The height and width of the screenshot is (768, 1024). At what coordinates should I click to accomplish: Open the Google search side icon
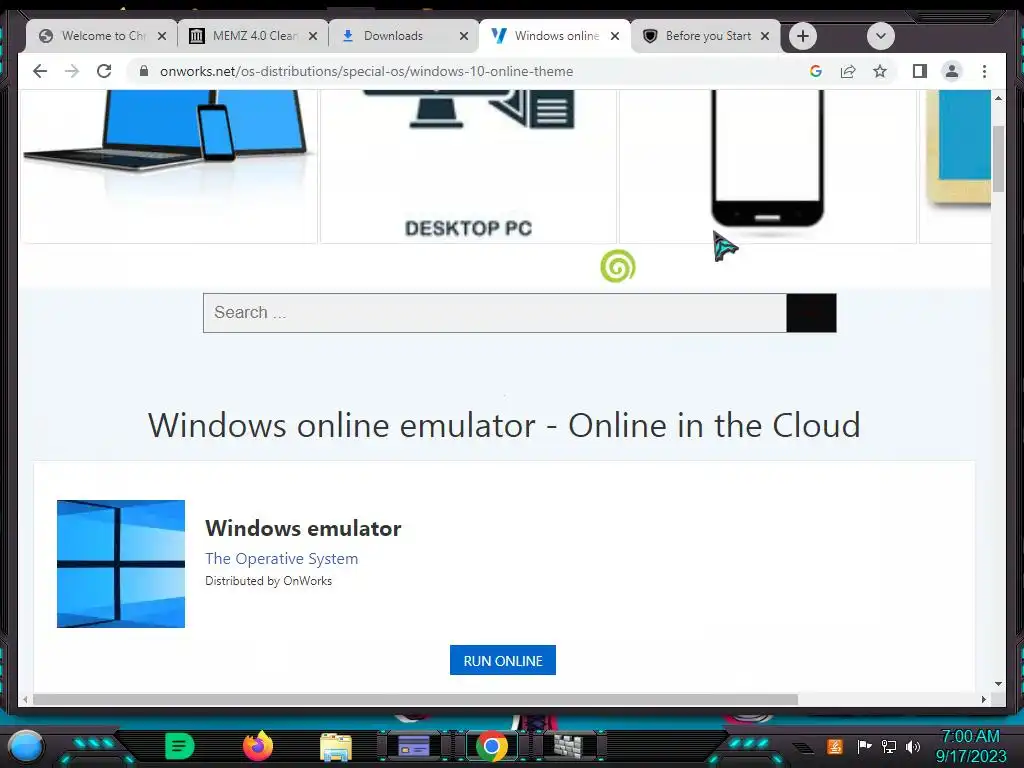pyautogui.click(x=816, y=71)
